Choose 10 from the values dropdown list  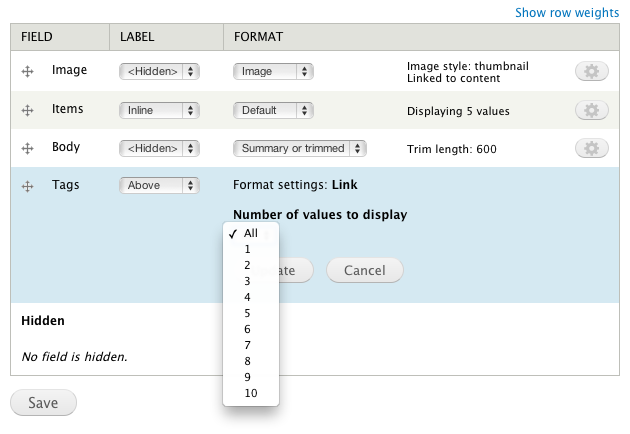(251, 393)
